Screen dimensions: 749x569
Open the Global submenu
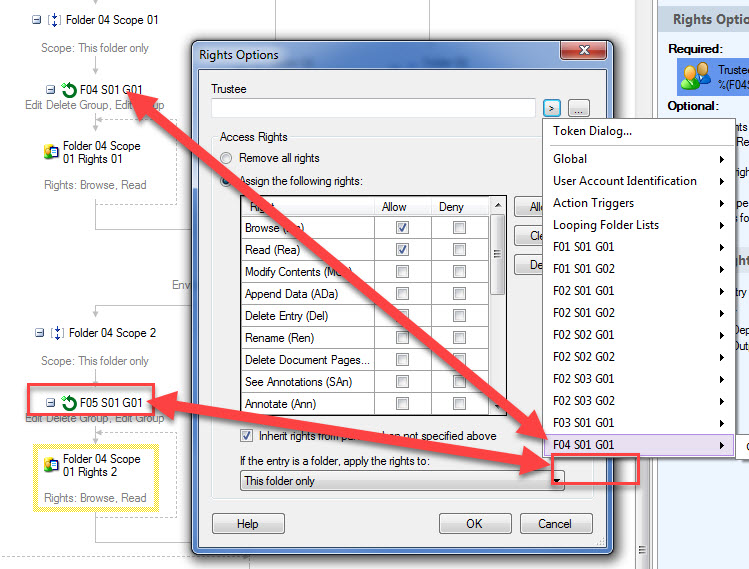click(638, 159)
